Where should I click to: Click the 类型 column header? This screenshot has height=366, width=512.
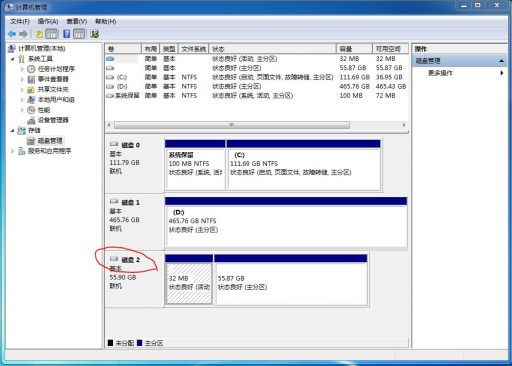coord(169,49)
